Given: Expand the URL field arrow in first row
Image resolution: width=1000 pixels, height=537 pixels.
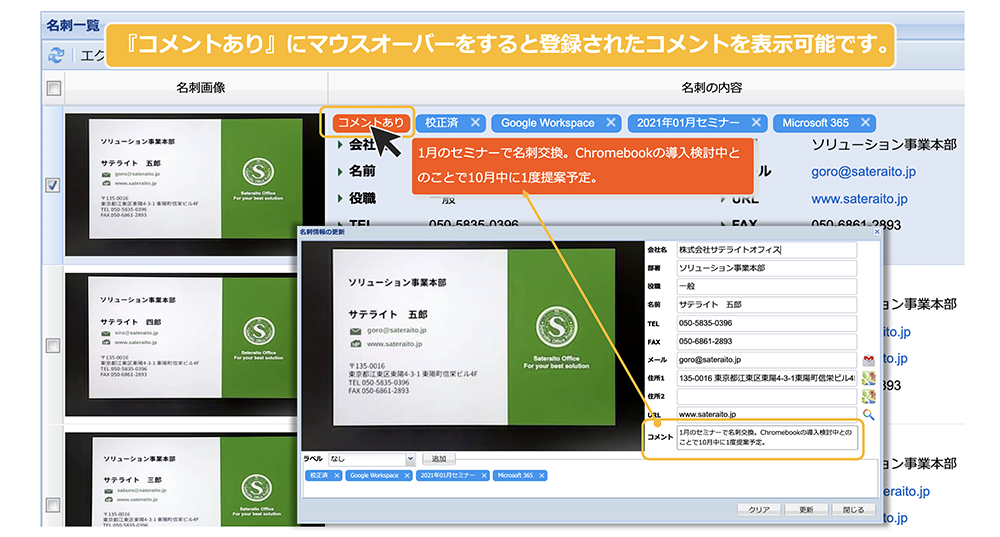Looking at the screenshot, I should pos(723,199).
